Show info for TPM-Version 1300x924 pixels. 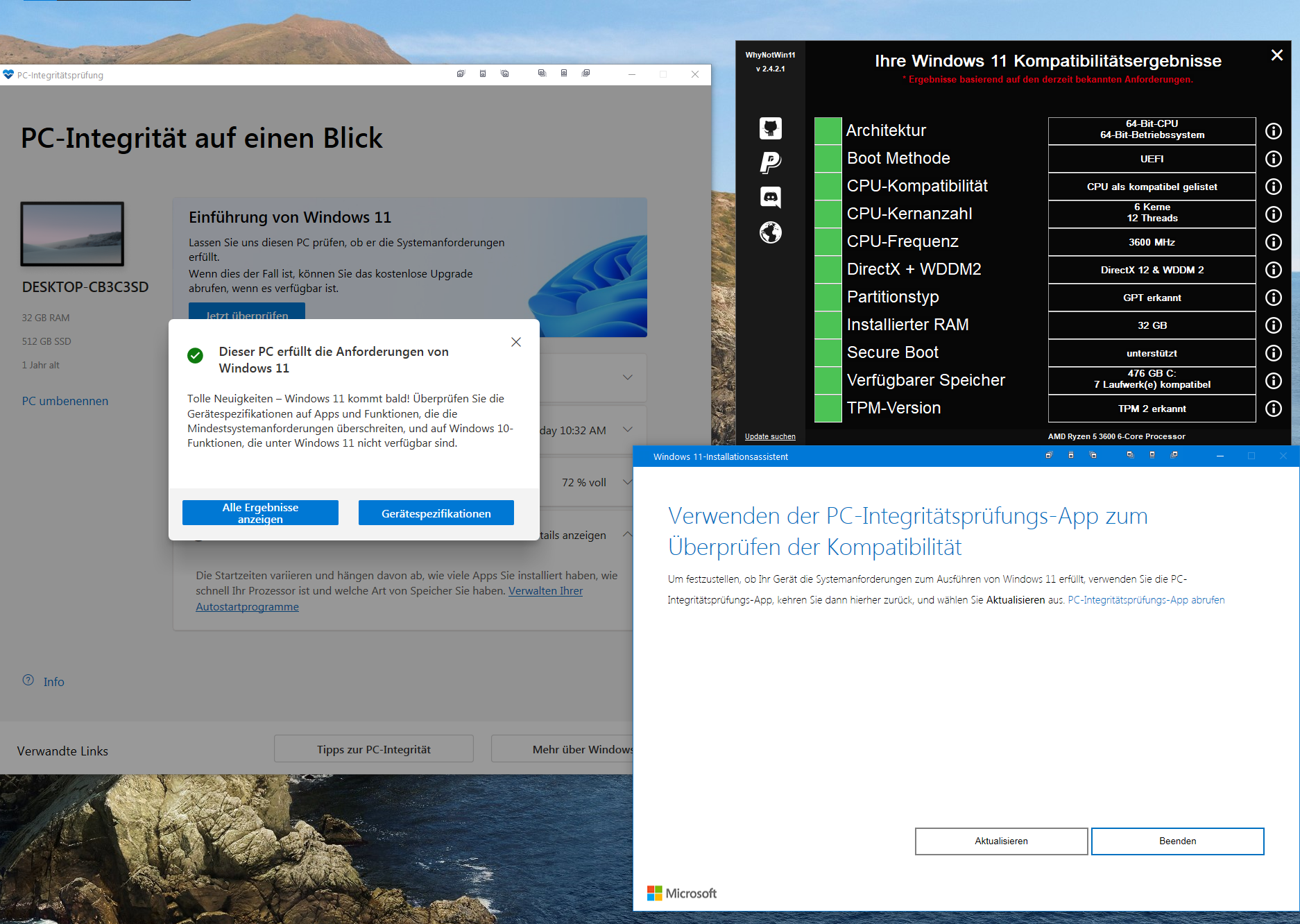[x=1274, y=409]
